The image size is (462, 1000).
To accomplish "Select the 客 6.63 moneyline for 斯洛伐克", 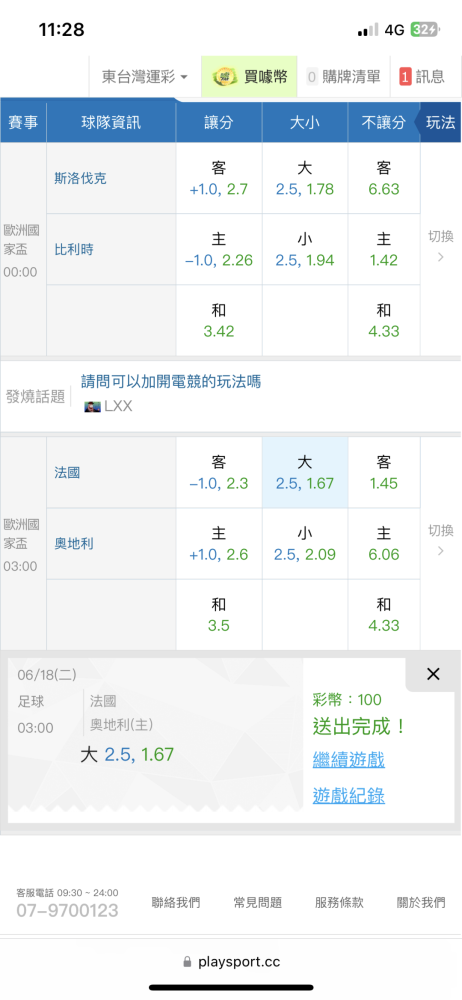I will (x=384, y=178).
